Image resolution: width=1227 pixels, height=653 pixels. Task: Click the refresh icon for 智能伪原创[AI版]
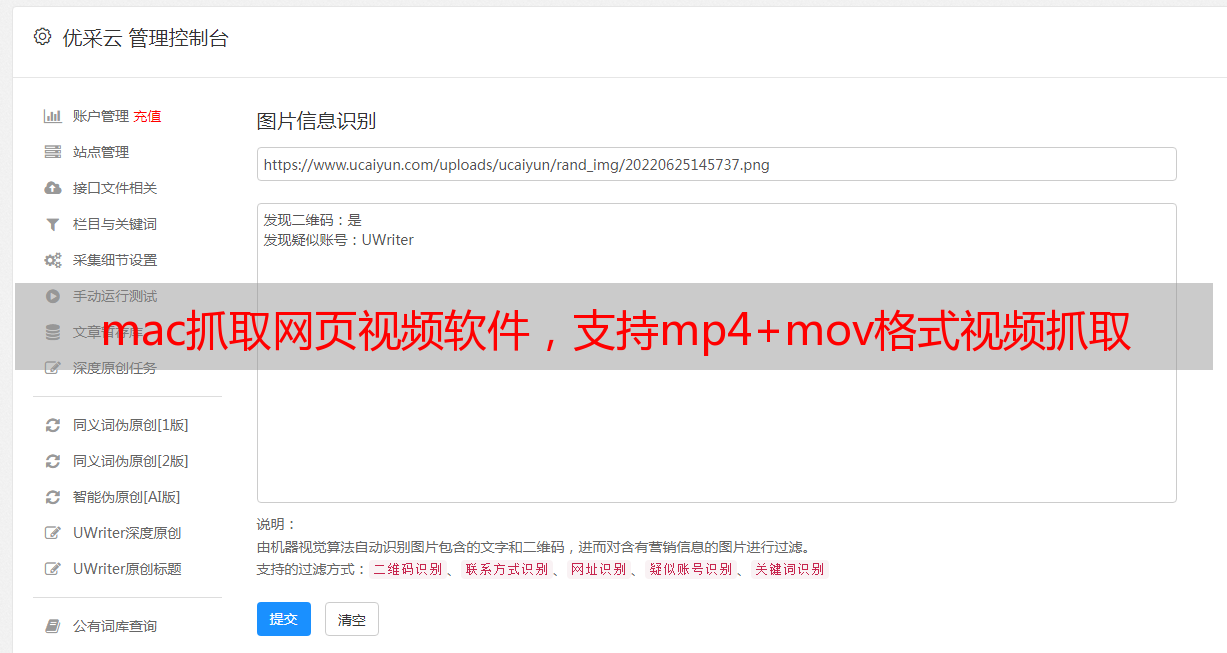pos(53,497)
